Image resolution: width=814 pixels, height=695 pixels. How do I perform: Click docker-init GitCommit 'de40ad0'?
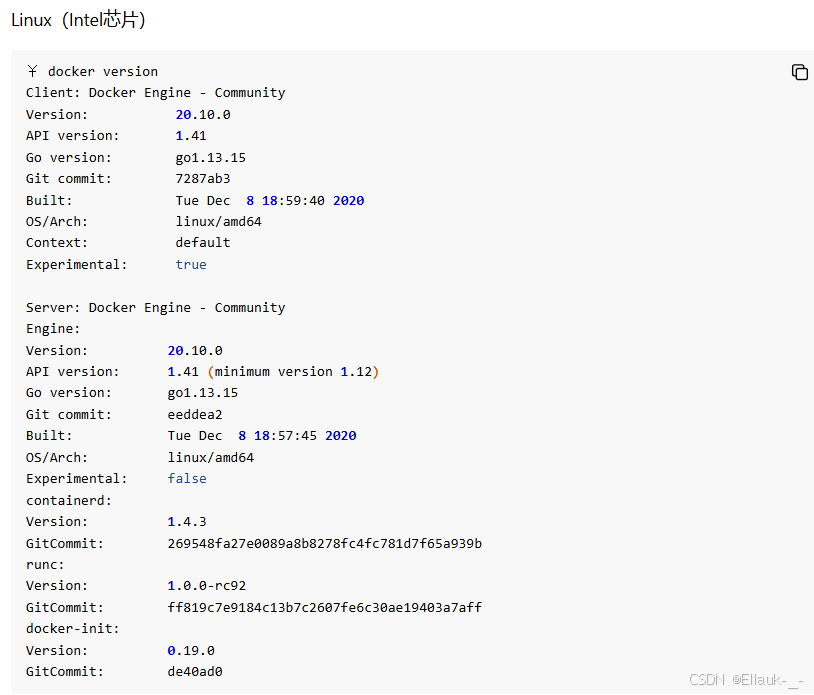(195, 672)
